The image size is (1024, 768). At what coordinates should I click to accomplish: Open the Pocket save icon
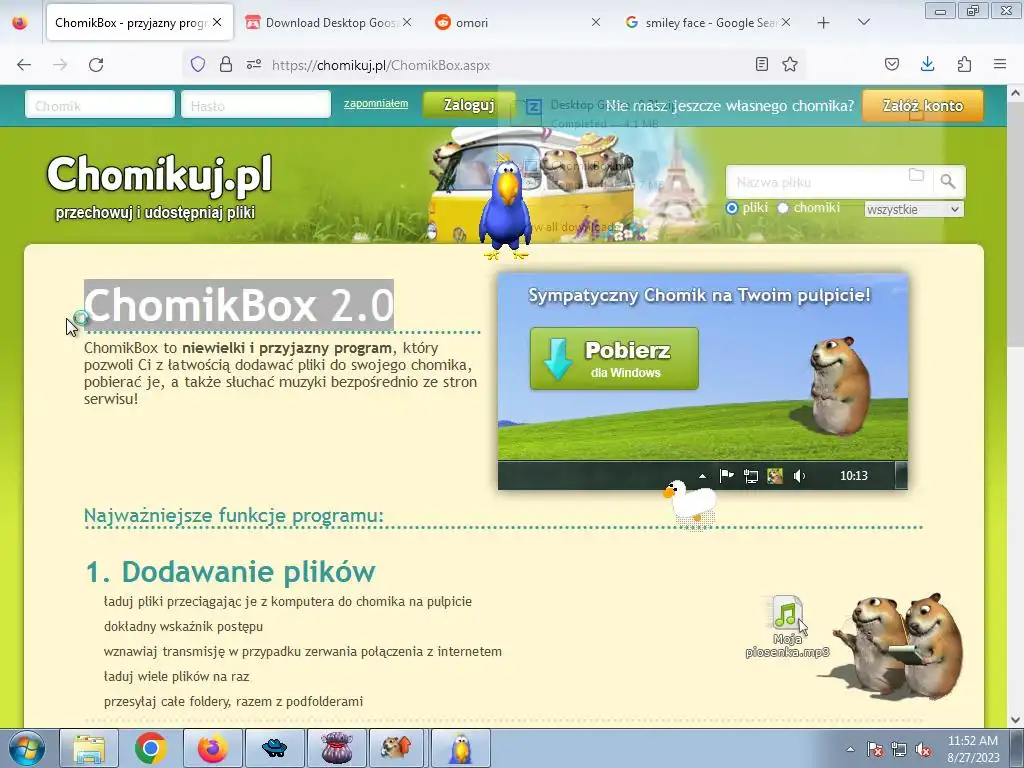(892, 64)
